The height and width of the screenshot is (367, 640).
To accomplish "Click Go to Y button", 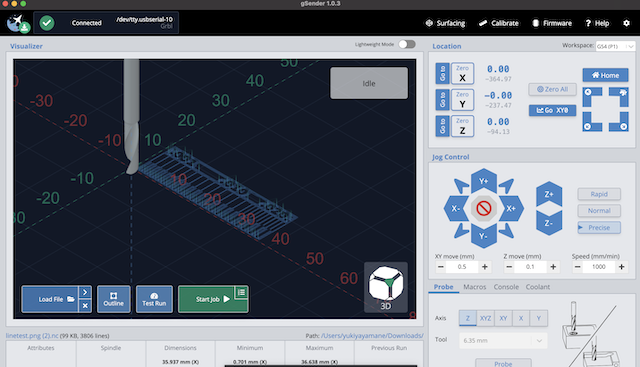I will tap(442, 100).
